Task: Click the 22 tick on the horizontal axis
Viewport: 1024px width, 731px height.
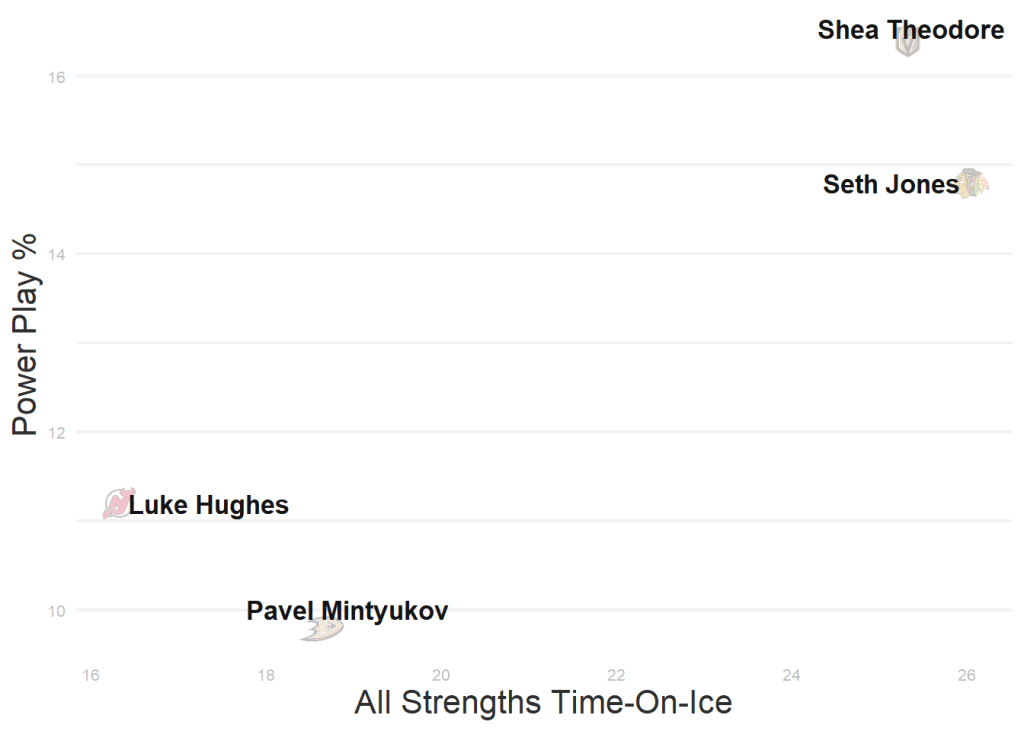Action: [616, 676]
